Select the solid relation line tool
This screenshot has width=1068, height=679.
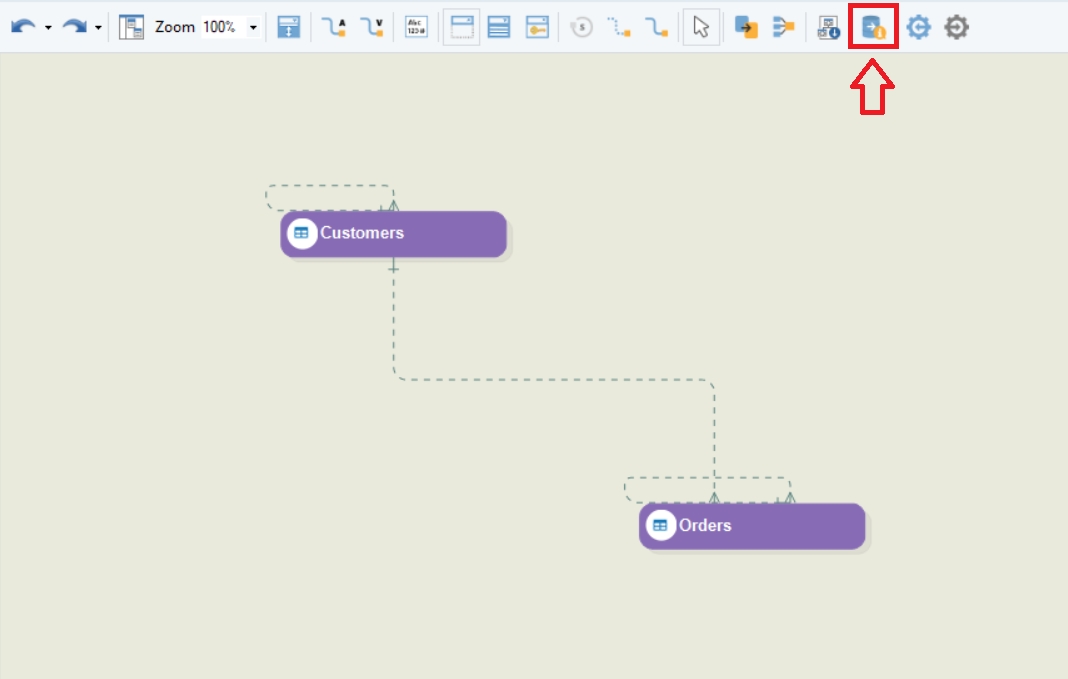coord(656,27)
